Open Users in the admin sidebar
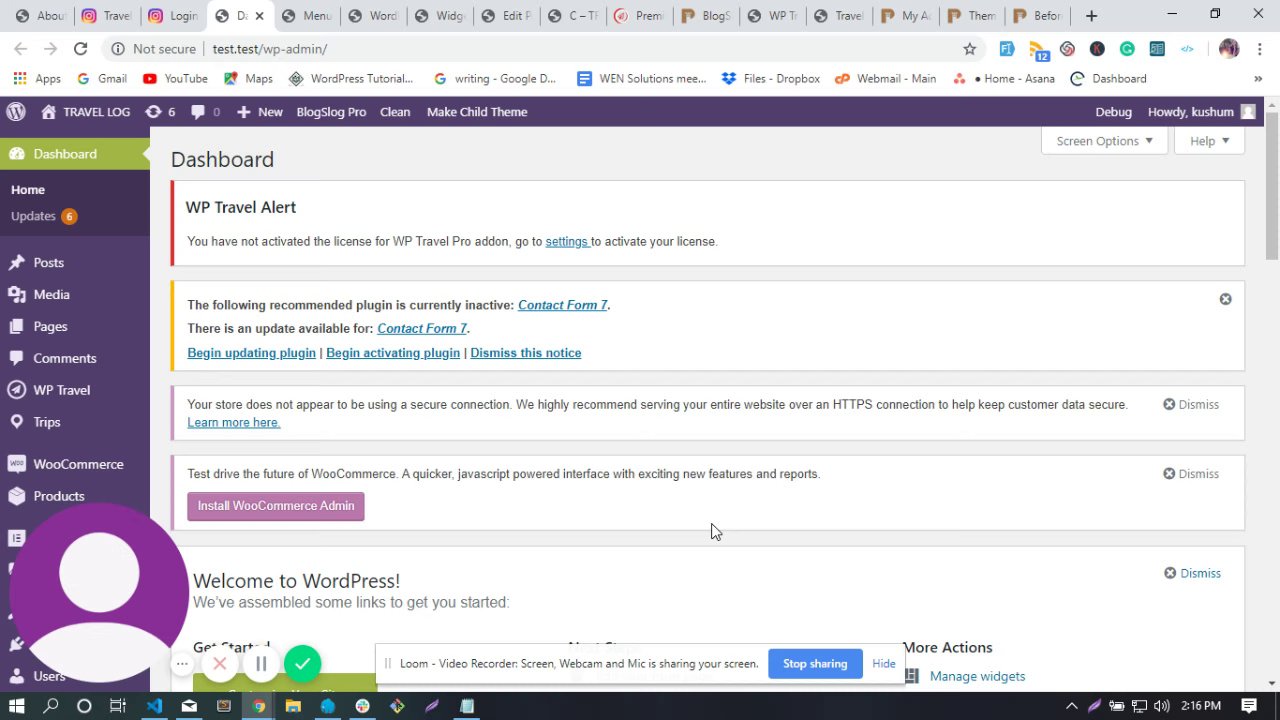 pyautogui.click(x=48, y=676)
